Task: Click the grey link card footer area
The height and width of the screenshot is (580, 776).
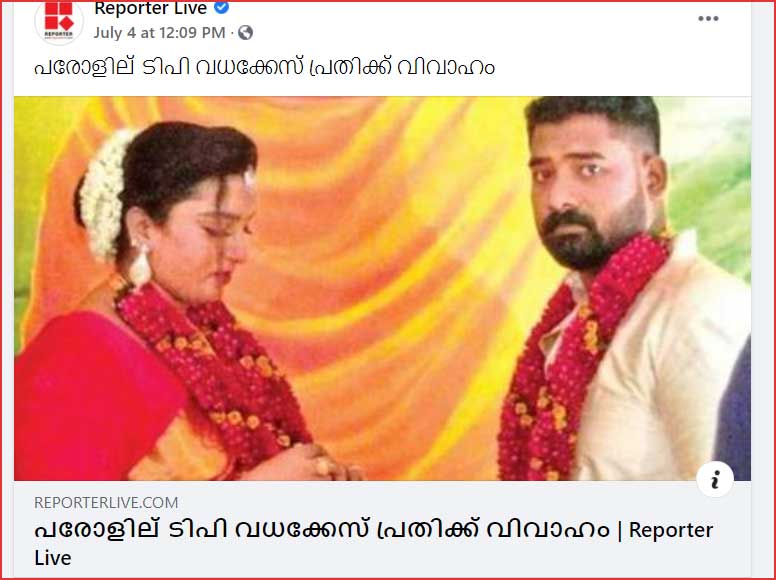Action: click(382, 529)
